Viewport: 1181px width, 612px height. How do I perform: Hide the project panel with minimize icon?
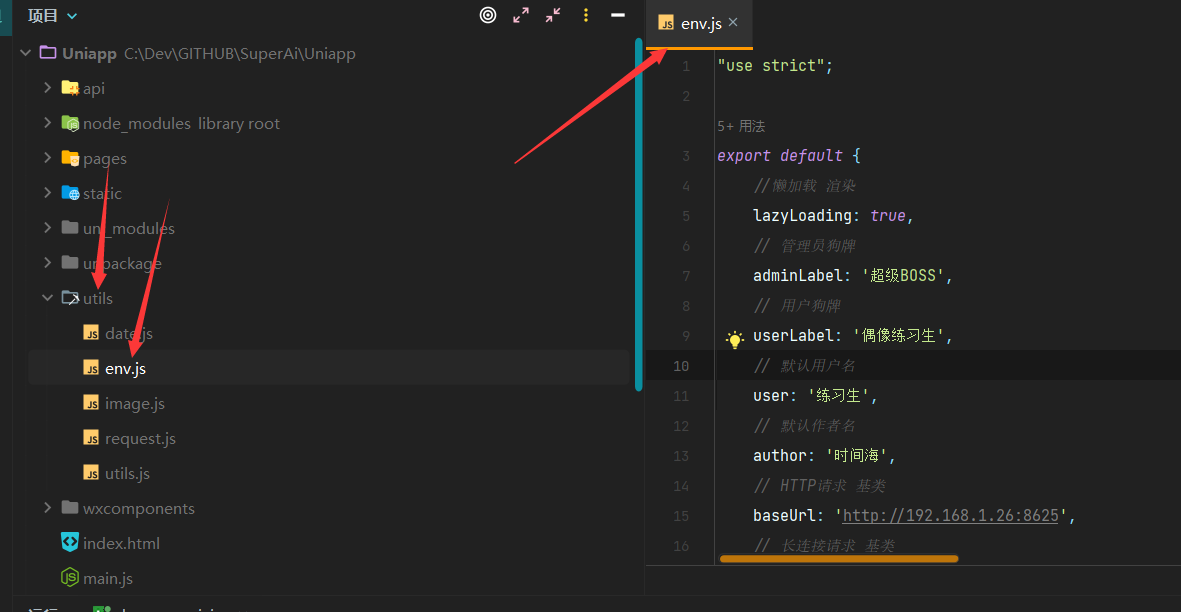point(618,15)
